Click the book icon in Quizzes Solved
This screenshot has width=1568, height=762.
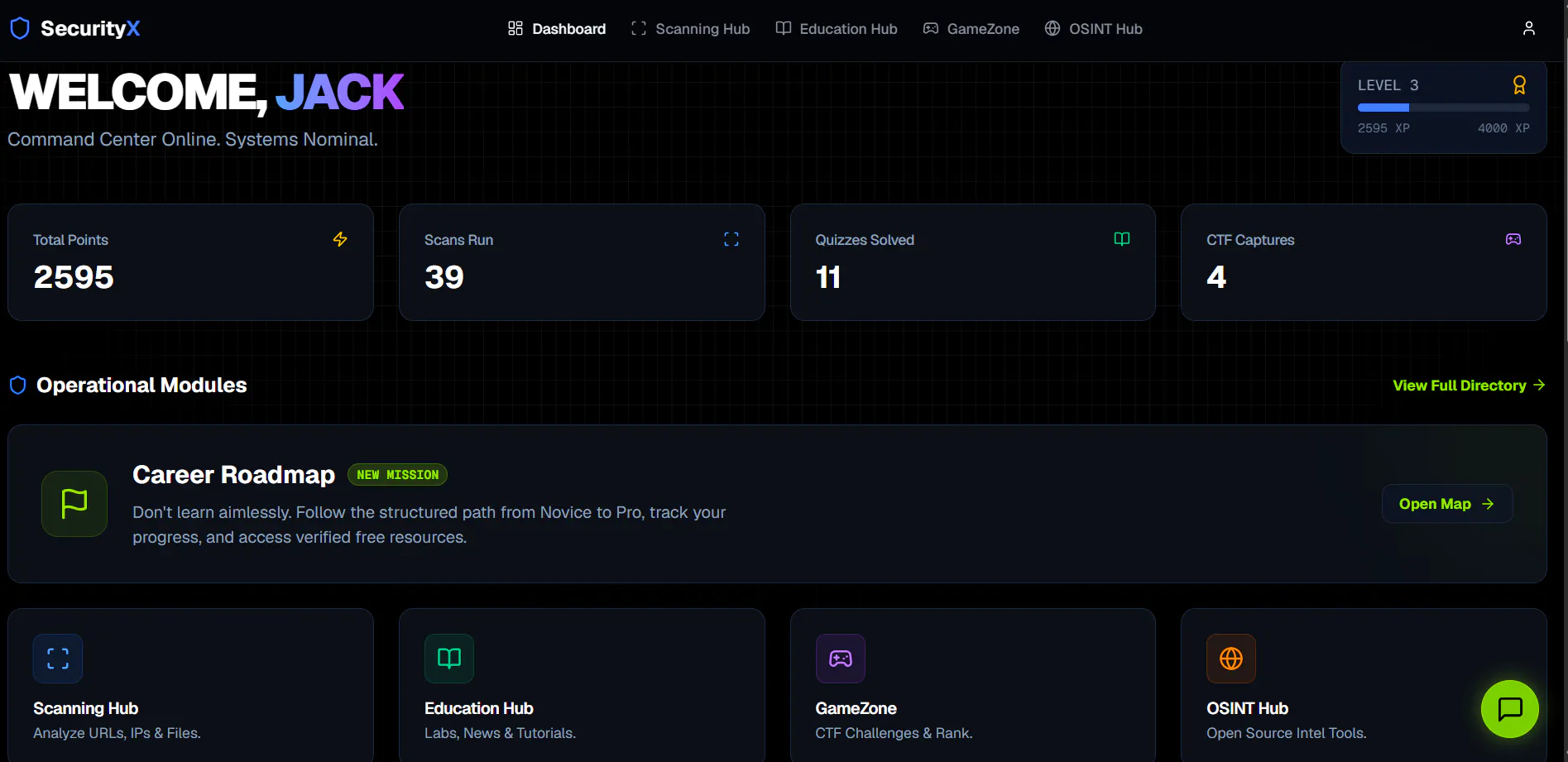point(1122,239)
